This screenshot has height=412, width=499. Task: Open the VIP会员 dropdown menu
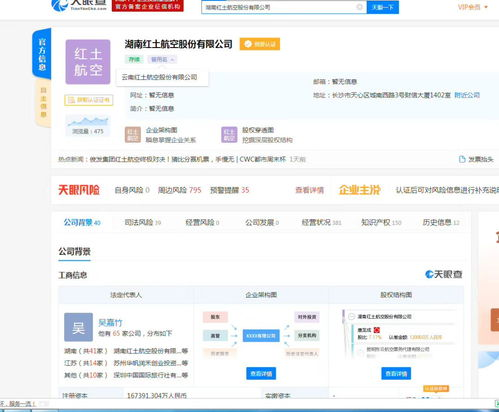point(473,7)
